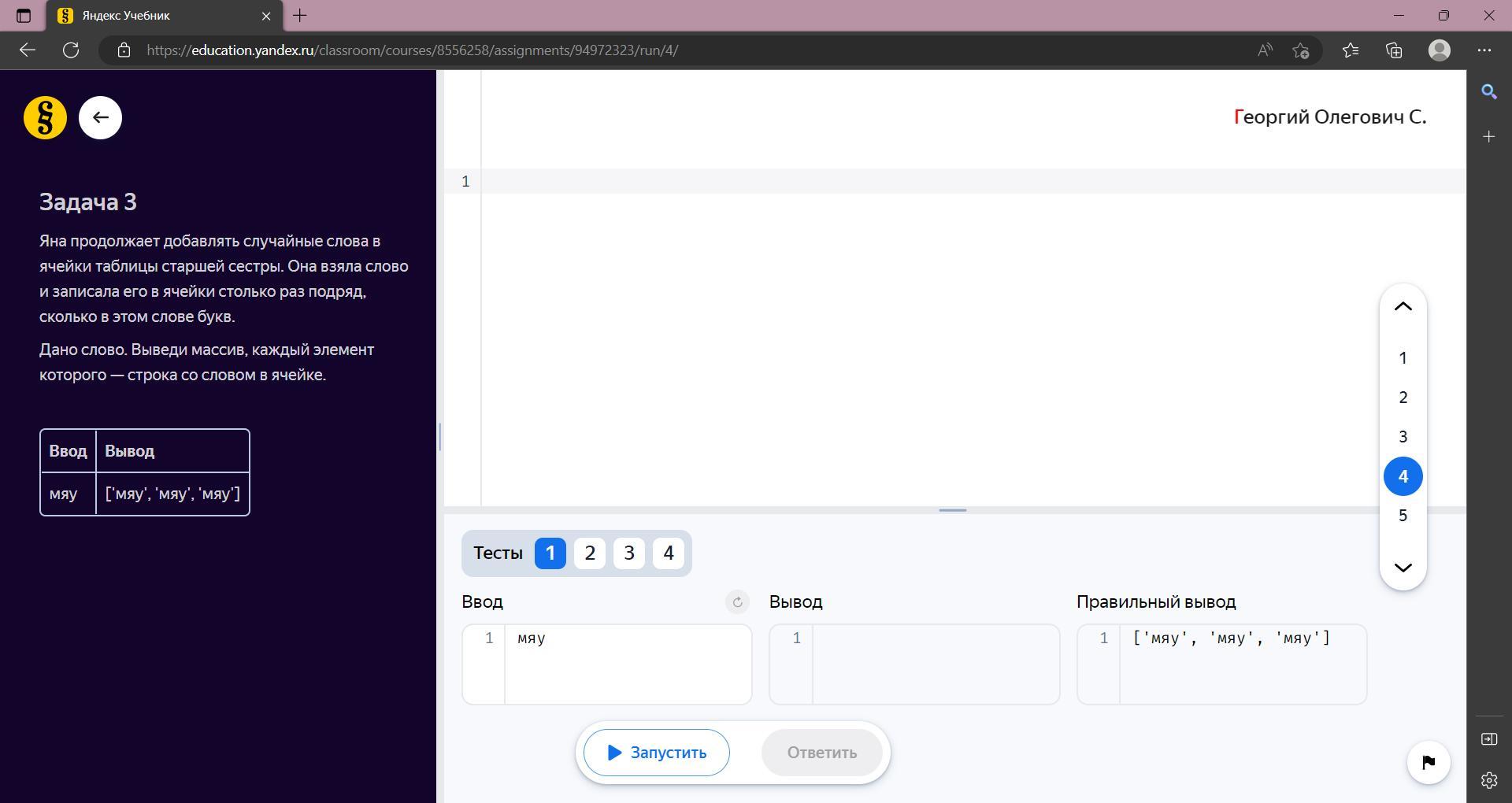Click the Запустить run button
1512x803 pixels.
coord(656,753)
